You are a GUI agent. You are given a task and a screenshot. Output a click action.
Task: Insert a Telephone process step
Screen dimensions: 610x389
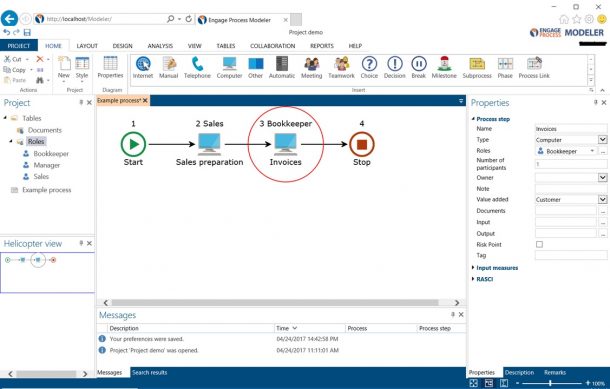click(197, 68)
